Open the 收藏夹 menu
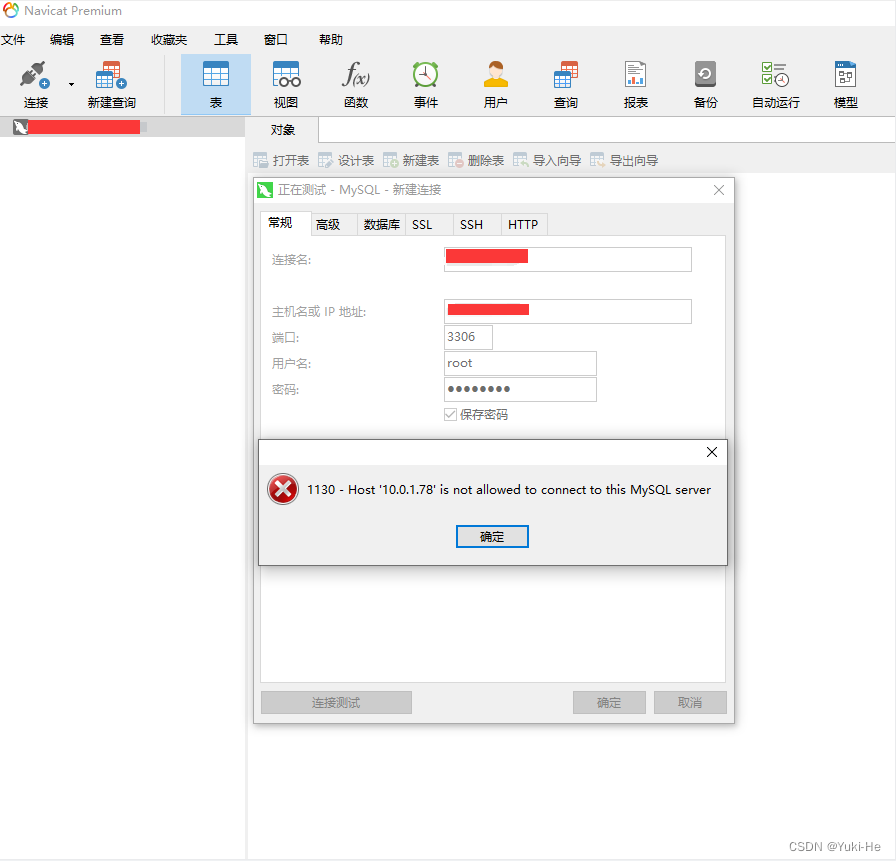Image resolution: width=896 pixels, height=861 pixels. click(169, 39)
